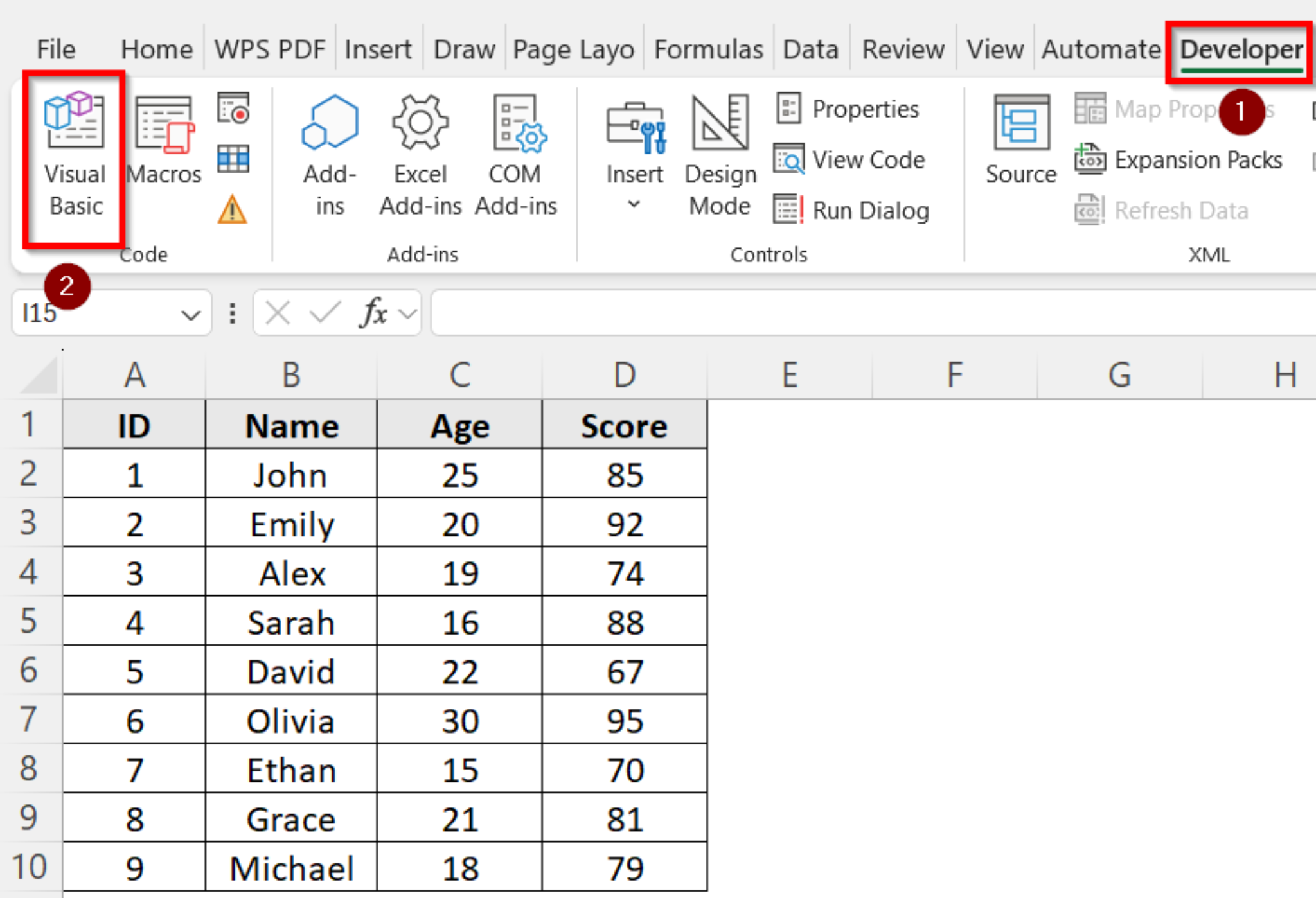Click the cell containing Emily
1316x898 pixels.
coord(292,523)
